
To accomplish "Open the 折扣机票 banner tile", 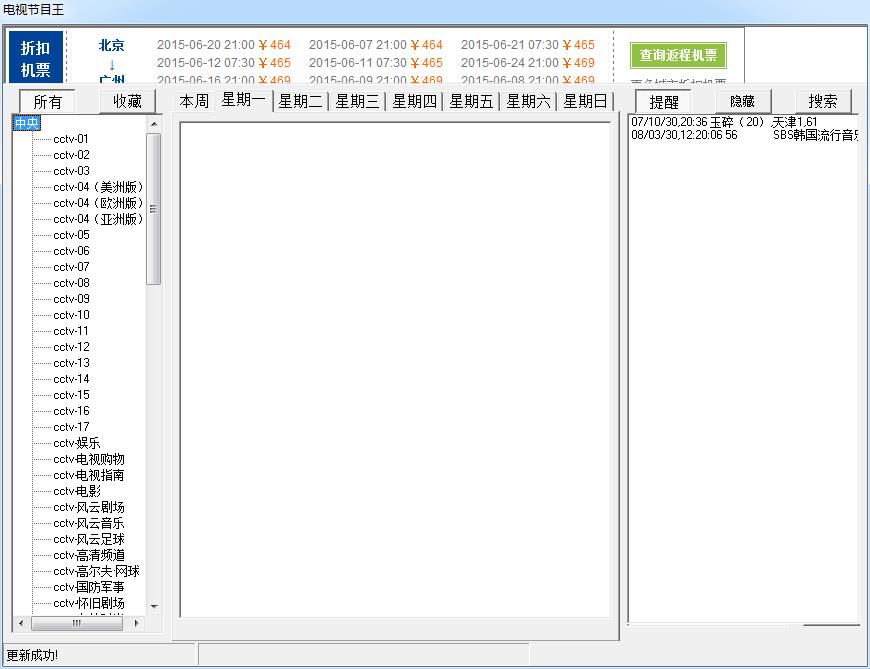I will (36, 59).
